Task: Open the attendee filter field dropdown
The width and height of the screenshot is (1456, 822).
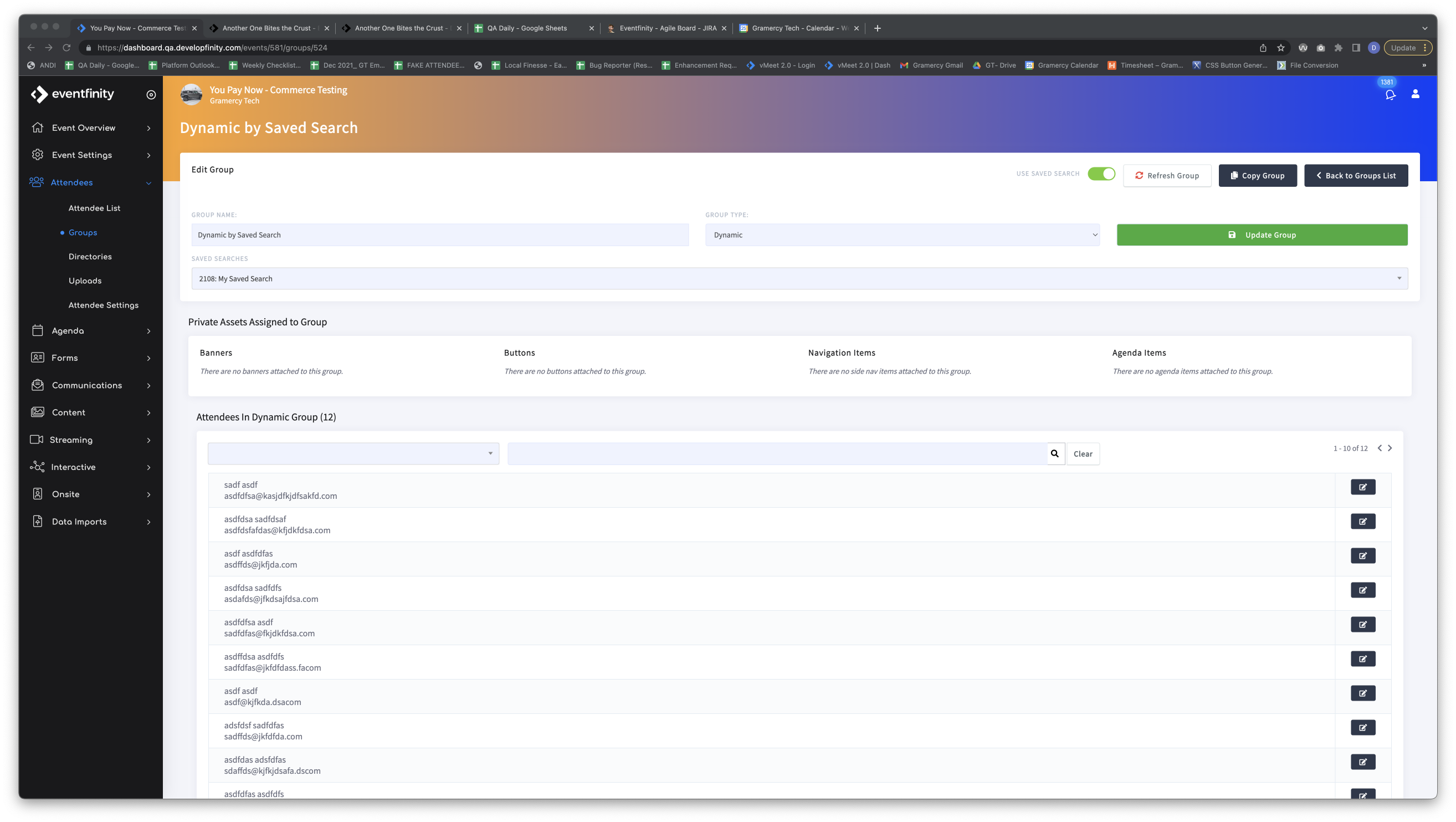Action: click(353, 453)
